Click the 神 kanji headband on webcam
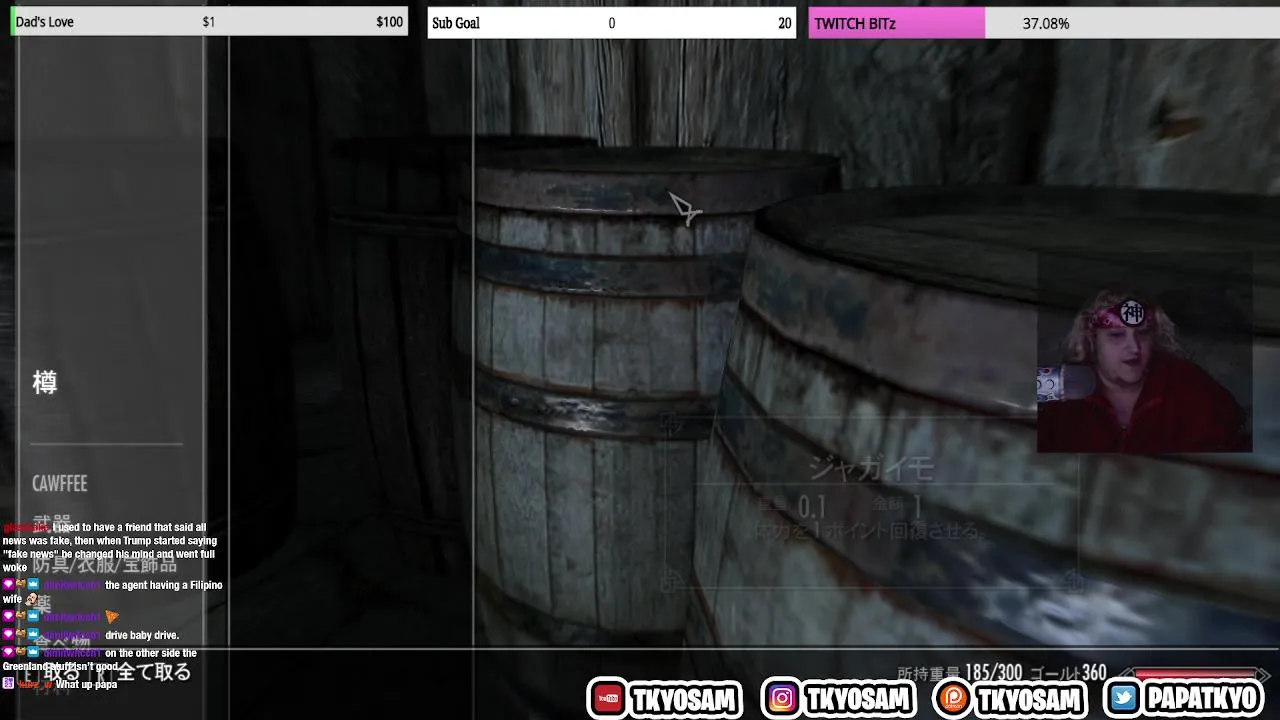Viewport: 1280px width, 720px height. [1131, 313]
